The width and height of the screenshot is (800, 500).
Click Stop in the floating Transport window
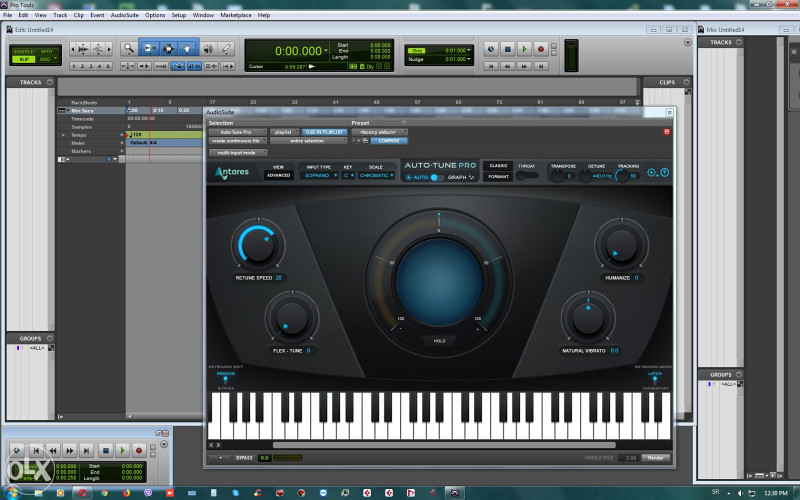[x=106, y=451]
